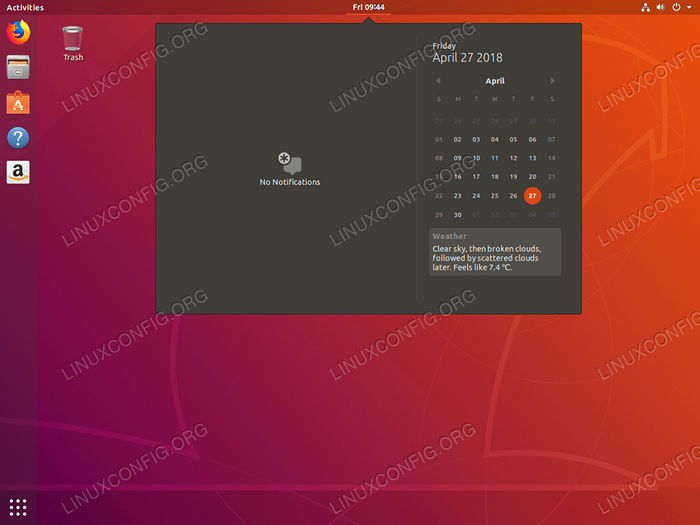The height and width of the screenshot is (525, 700).
Task: Select April 11 in calendar
Action: [x=495, y=158]
